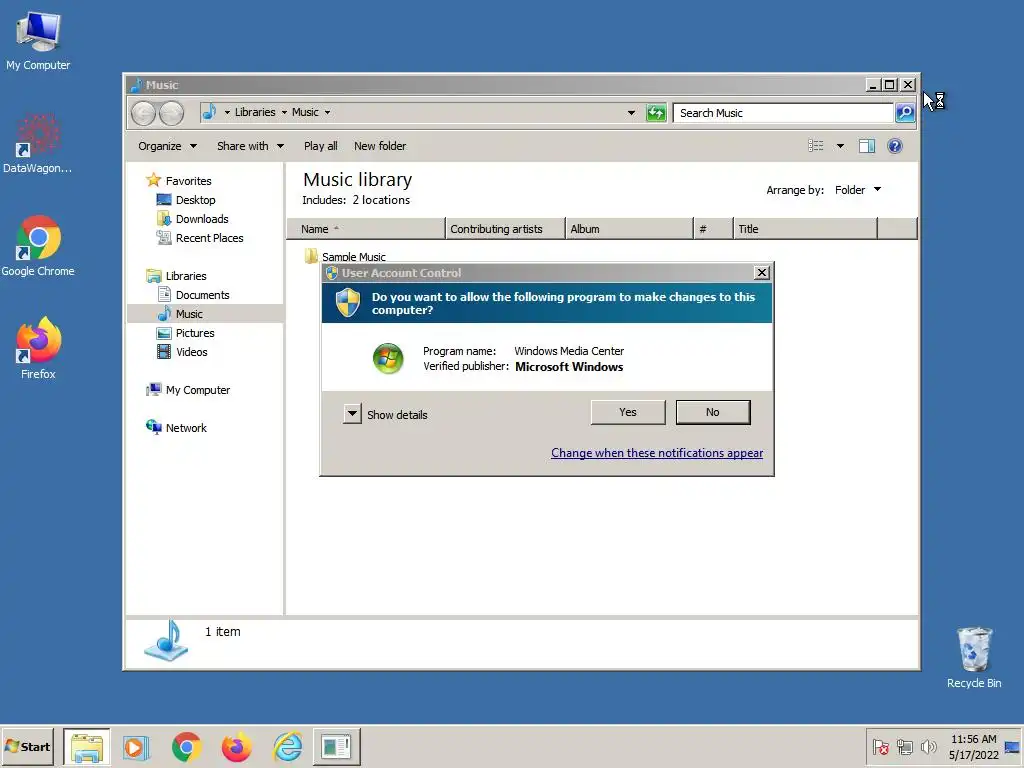This screenshot has height=768, width=1024.
Task: Open Desktop in the navigation pane
Action: click(x=186, y=200)
